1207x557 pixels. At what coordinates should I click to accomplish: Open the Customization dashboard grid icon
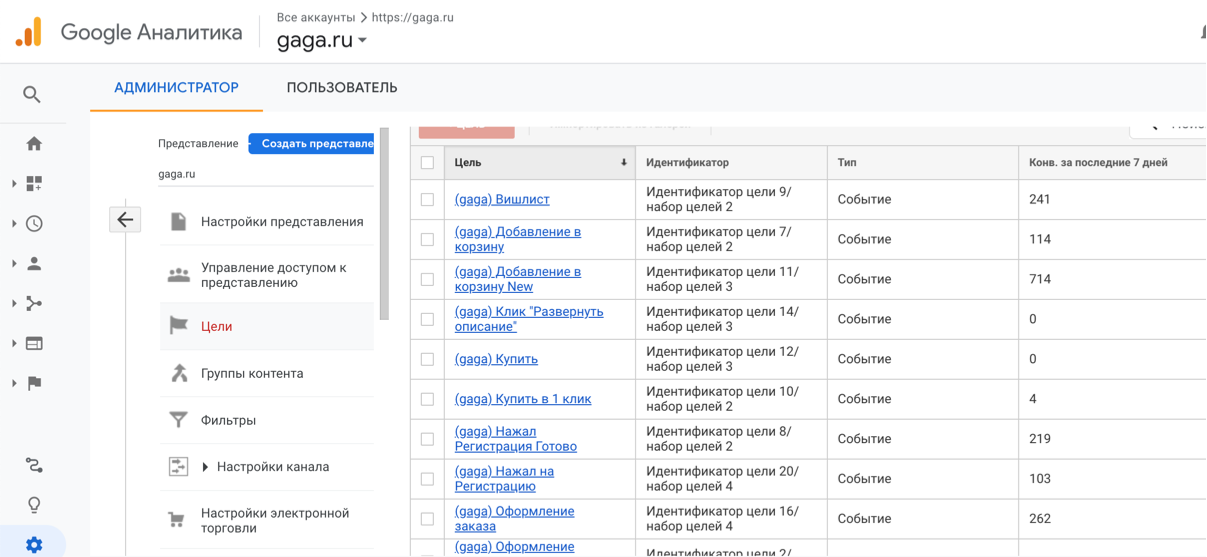[34, 184]
